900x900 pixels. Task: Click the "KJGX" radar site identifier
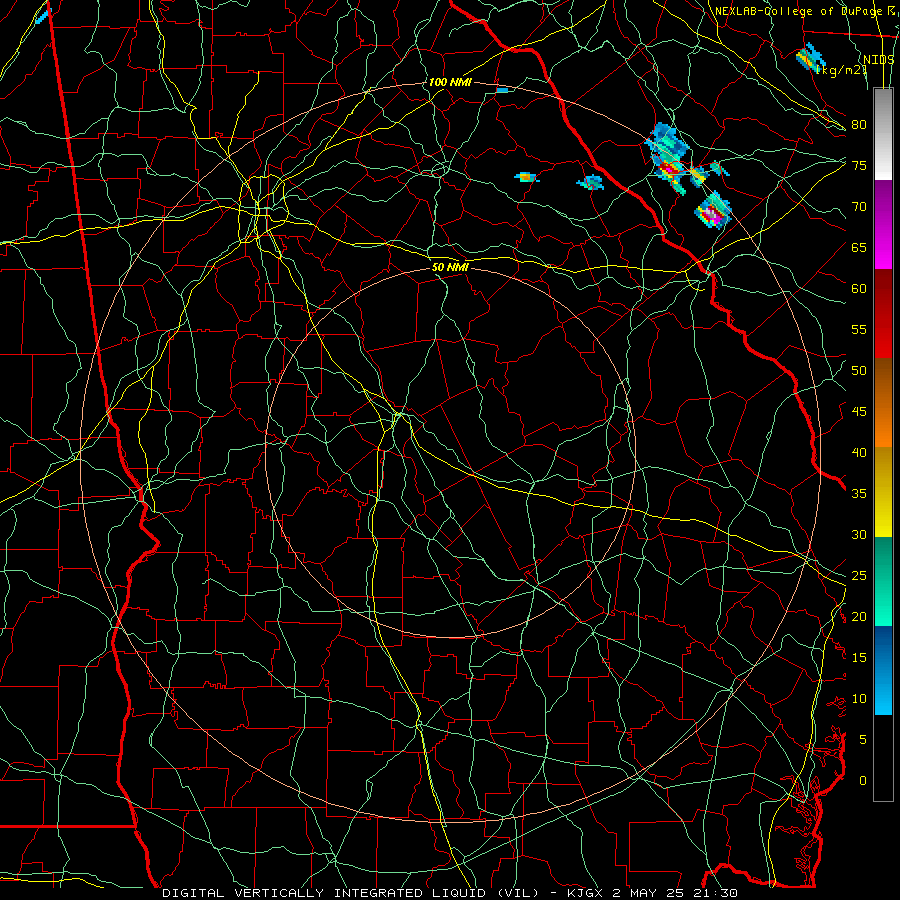pyautogui.click(x=584, y=893)
